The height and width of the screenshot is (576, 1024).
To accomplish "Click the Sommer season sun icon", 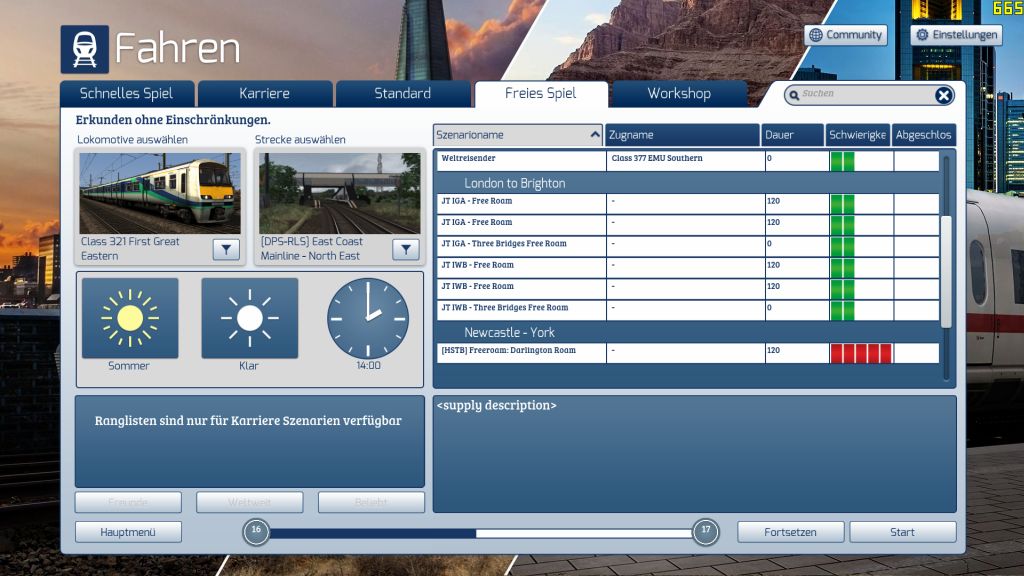I will click(130, 318).
